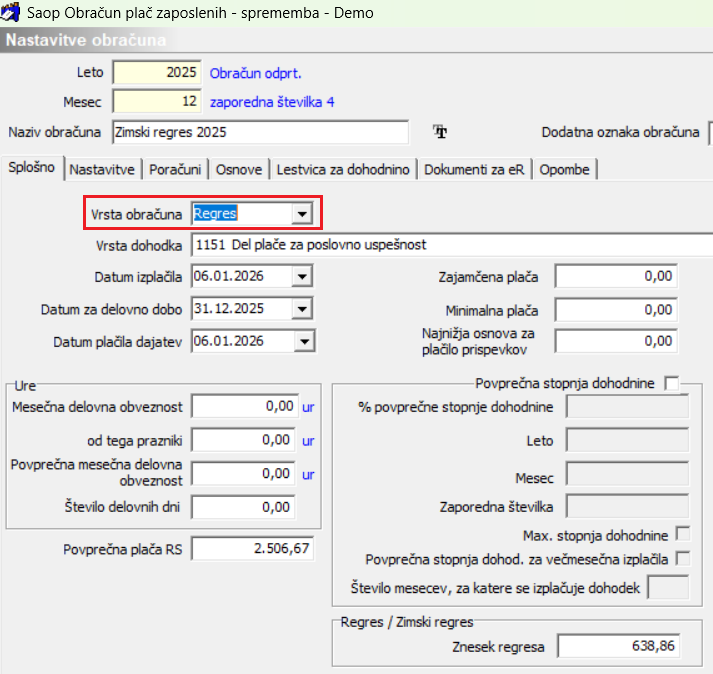Click the Mesec field in dohodnina group
This screenshot has height=674, width=713.
point(628,473)
